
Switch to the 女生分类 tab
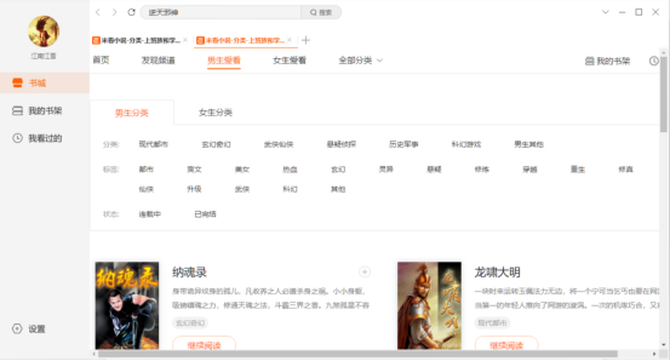215,113
